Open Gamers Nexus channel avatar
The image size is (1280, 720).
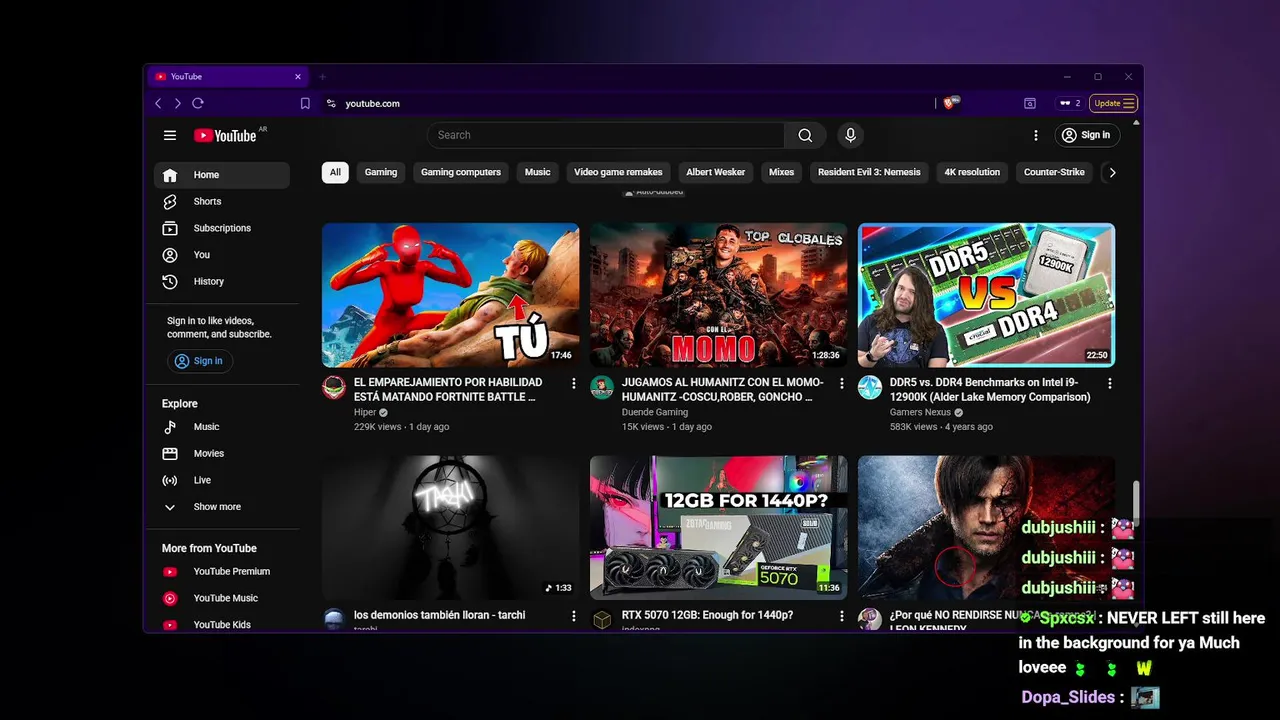[x=870, y=388]
